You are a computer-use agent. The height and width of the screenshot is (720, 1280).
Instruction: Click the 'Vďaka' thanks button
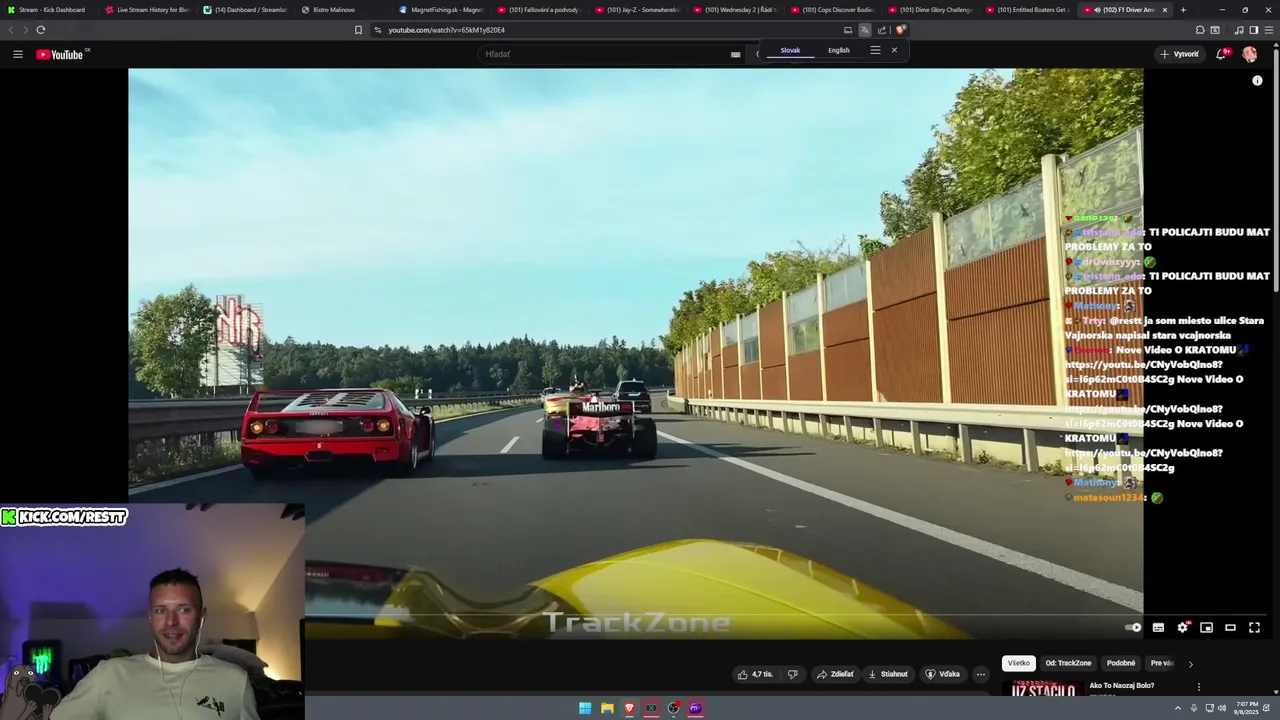click(943, 674)
